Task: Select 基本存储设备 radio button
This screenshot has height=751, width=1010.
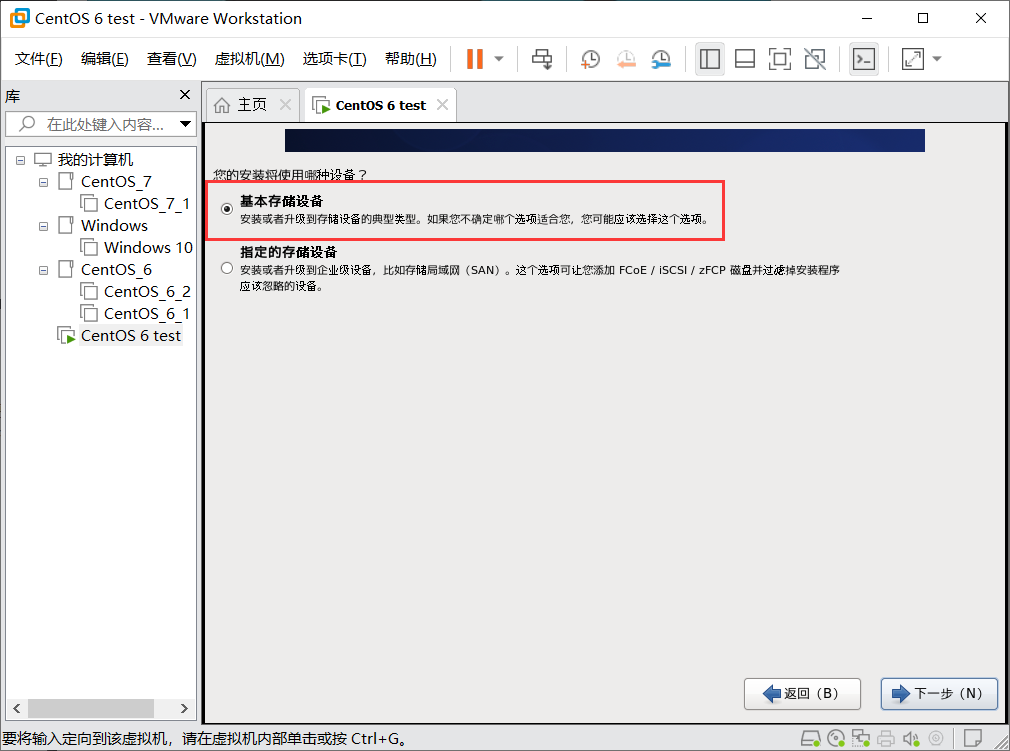Action: pos(227,209)
